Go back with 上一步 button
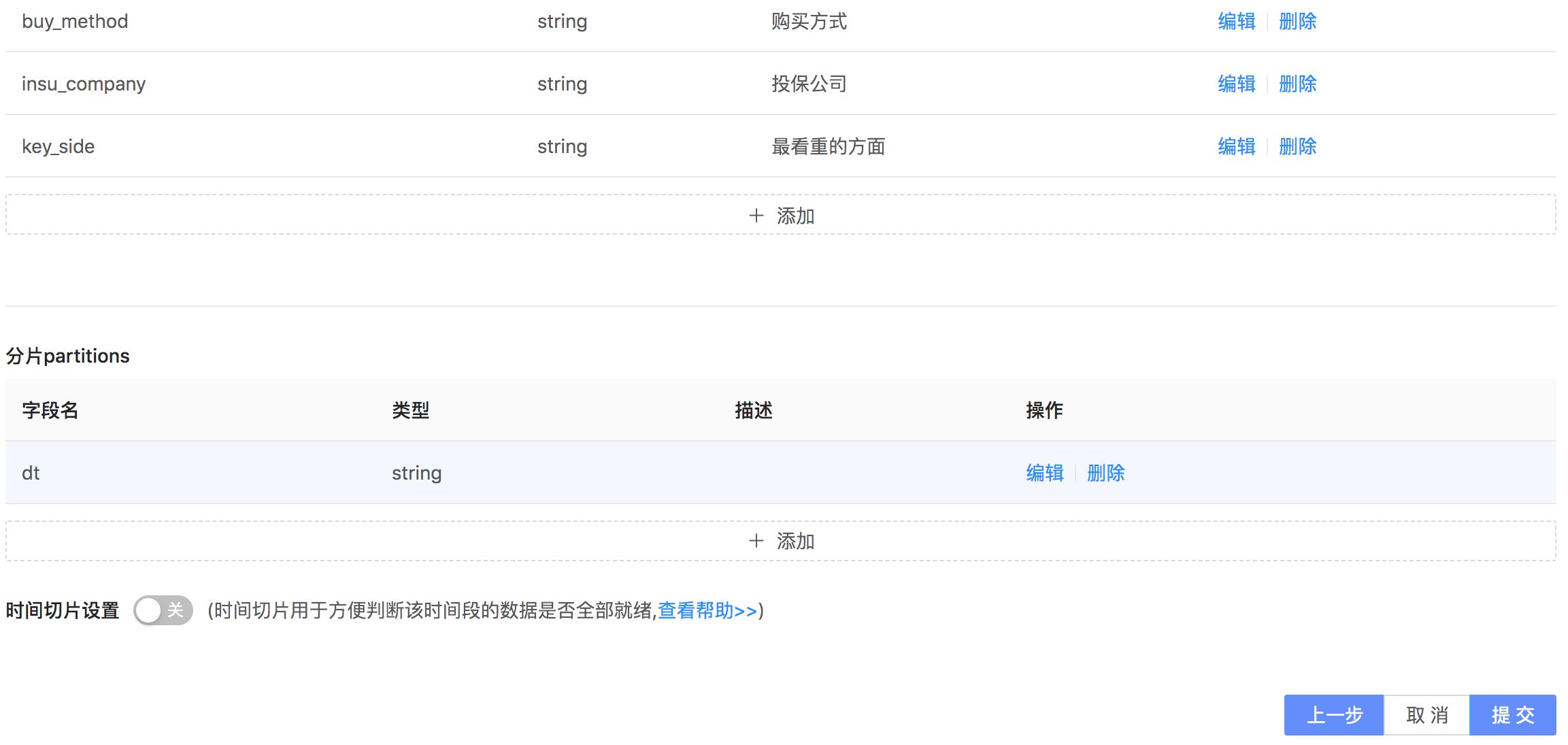This screenshot has width=1568, height=745. (1333, 715)
